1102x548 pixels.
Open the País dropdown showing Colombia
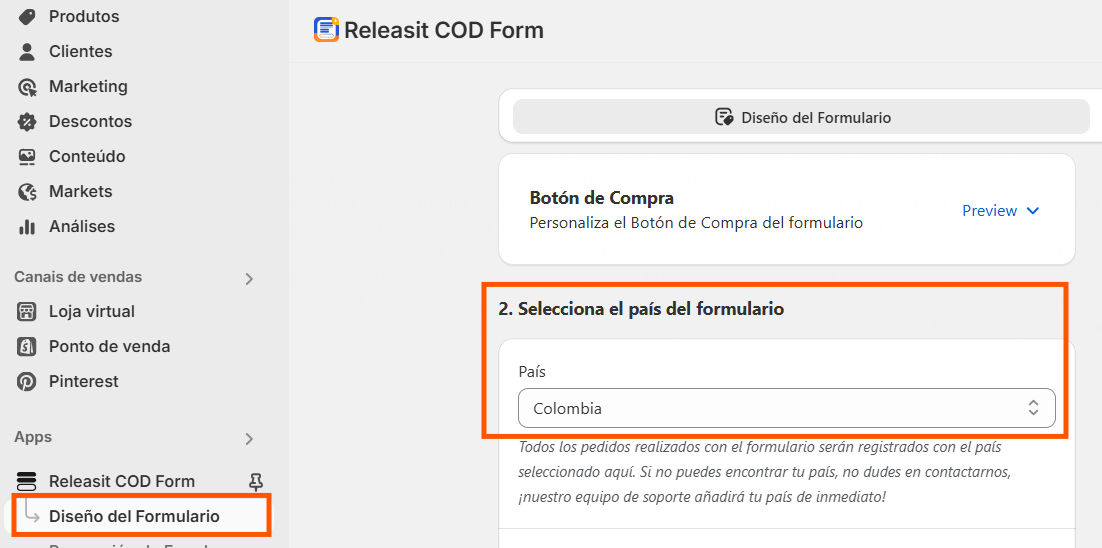tap(786, 408)
